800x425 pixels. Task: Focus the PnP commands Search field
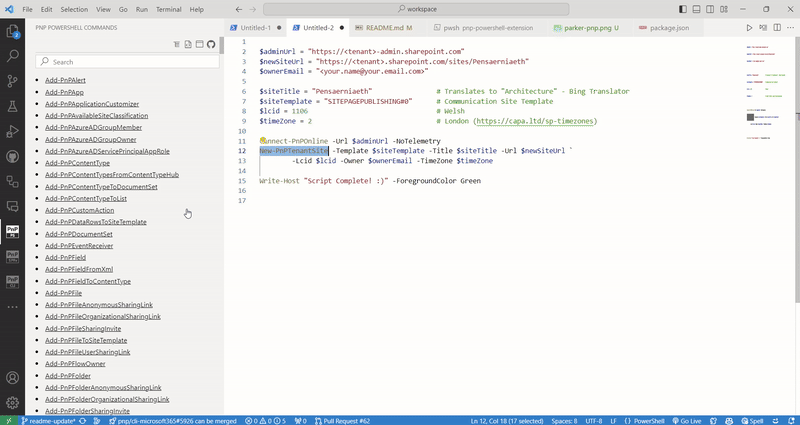(x=128, y=62)
